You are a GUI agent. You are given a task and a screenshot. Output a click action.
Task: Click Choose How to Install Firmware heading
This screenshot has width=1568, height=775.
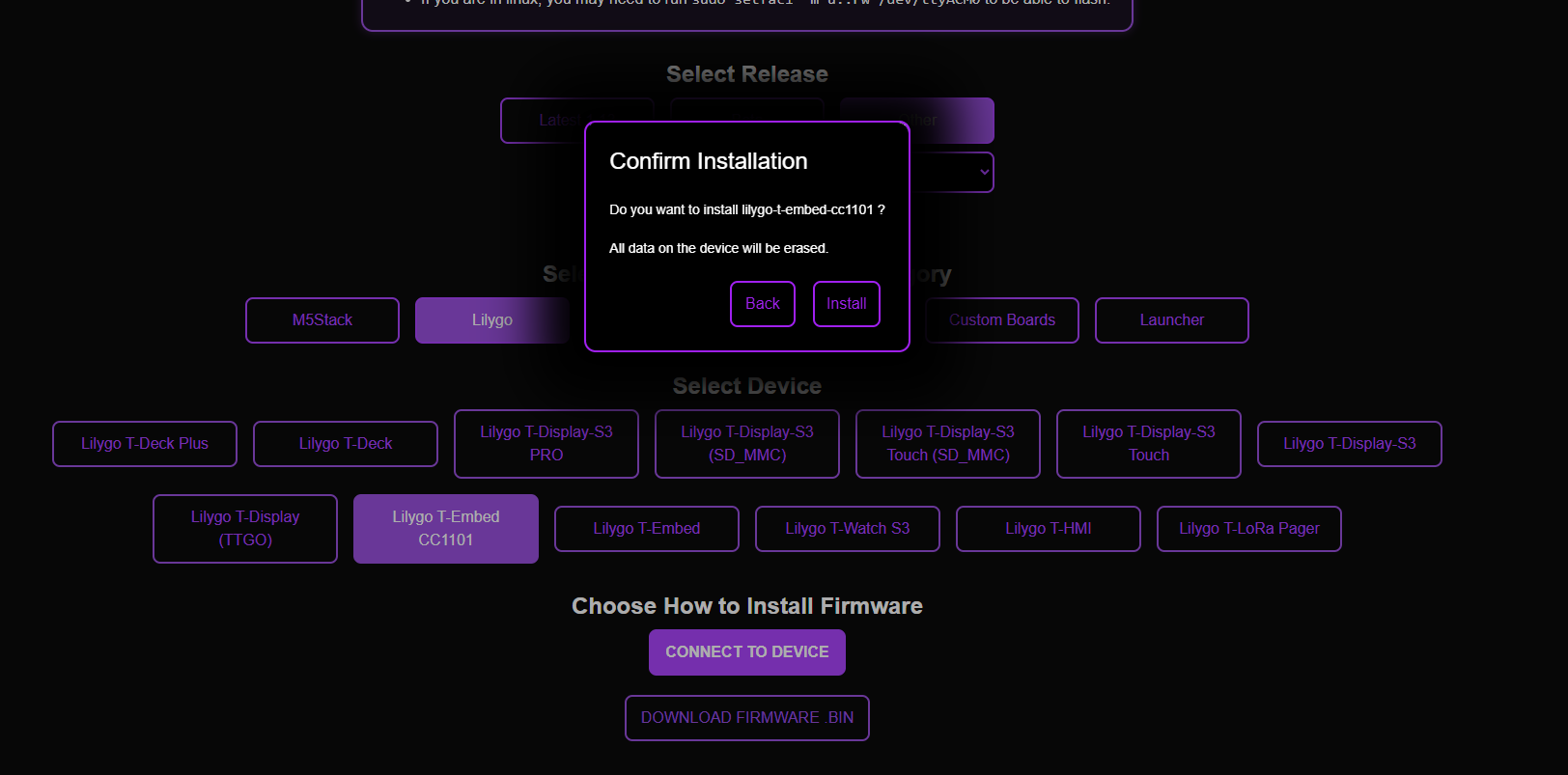(x=747, y=606)
